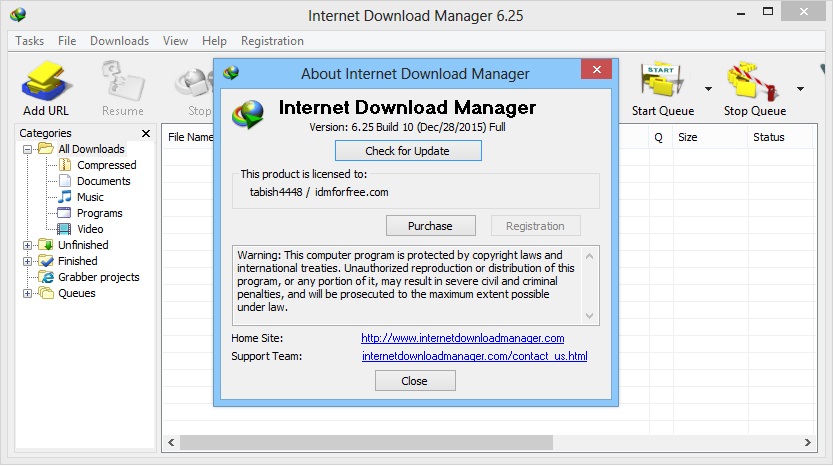Click the version text 6.25 Build 10
833x466 pixels.
coord(382,127)
